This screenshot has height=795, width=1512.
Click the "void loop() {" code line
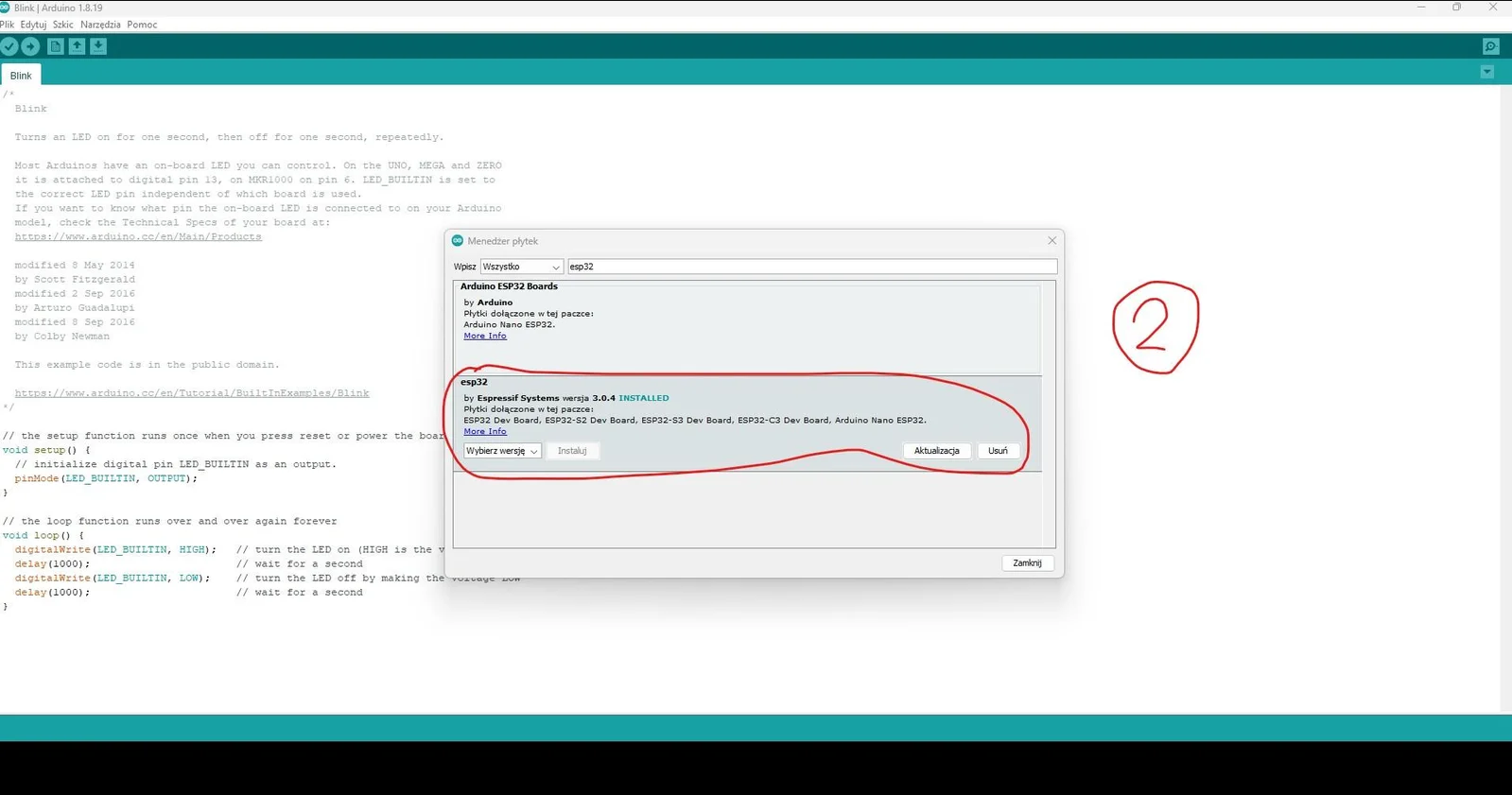[x=43, y=535]
